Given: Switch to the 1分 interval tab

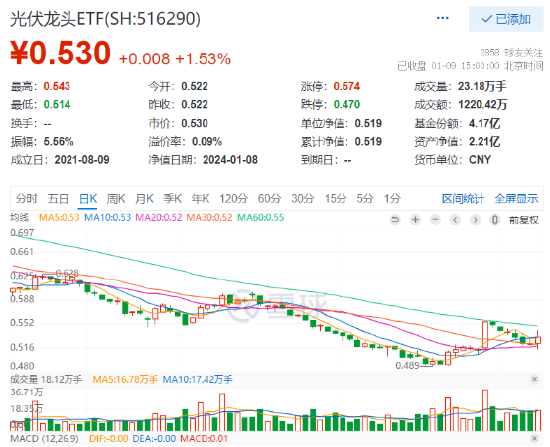Looking at the screenshot, I should point(392,199).
